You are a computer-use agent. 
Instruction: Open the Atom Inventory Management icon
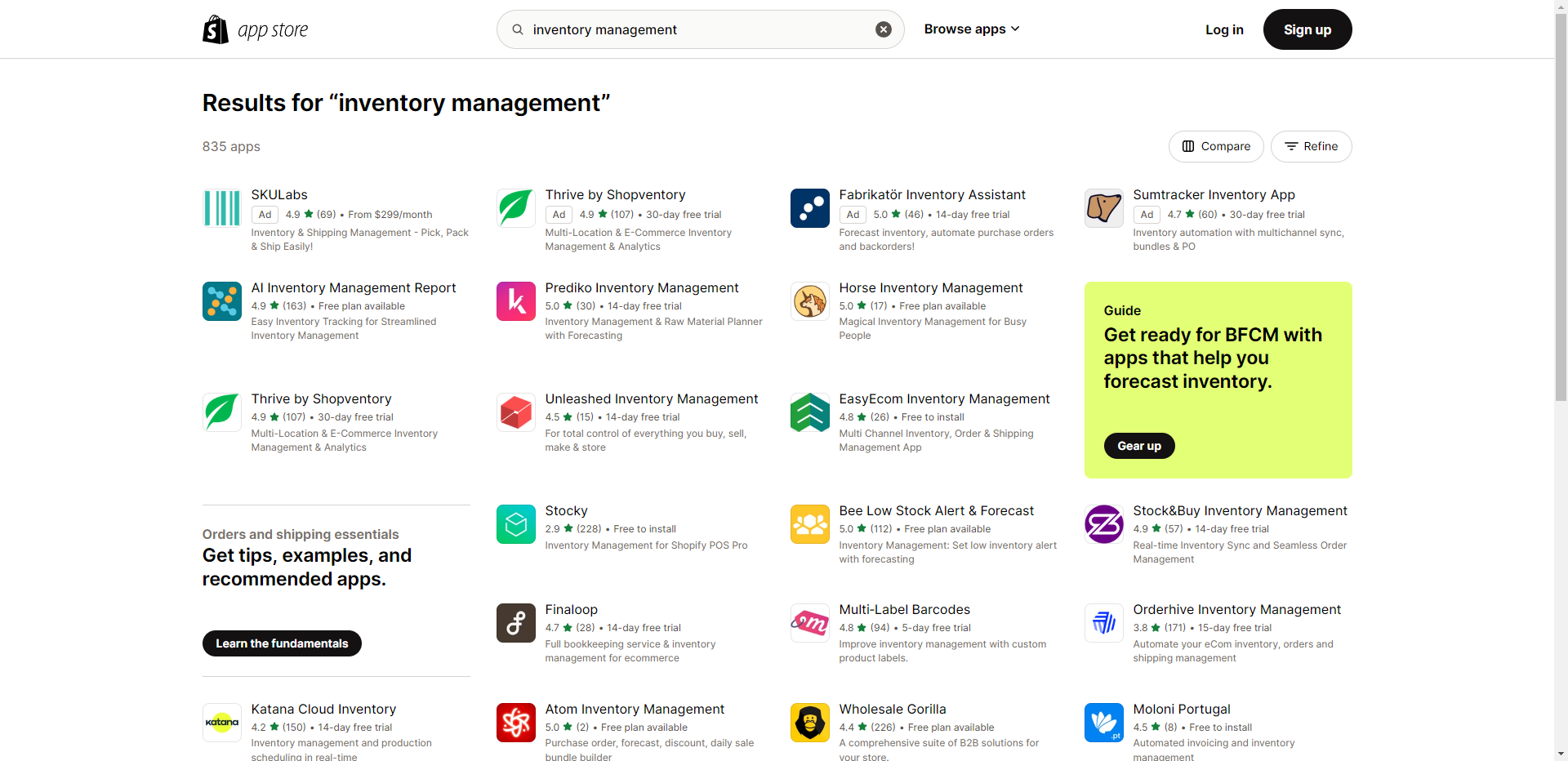(x=516, y=723)
